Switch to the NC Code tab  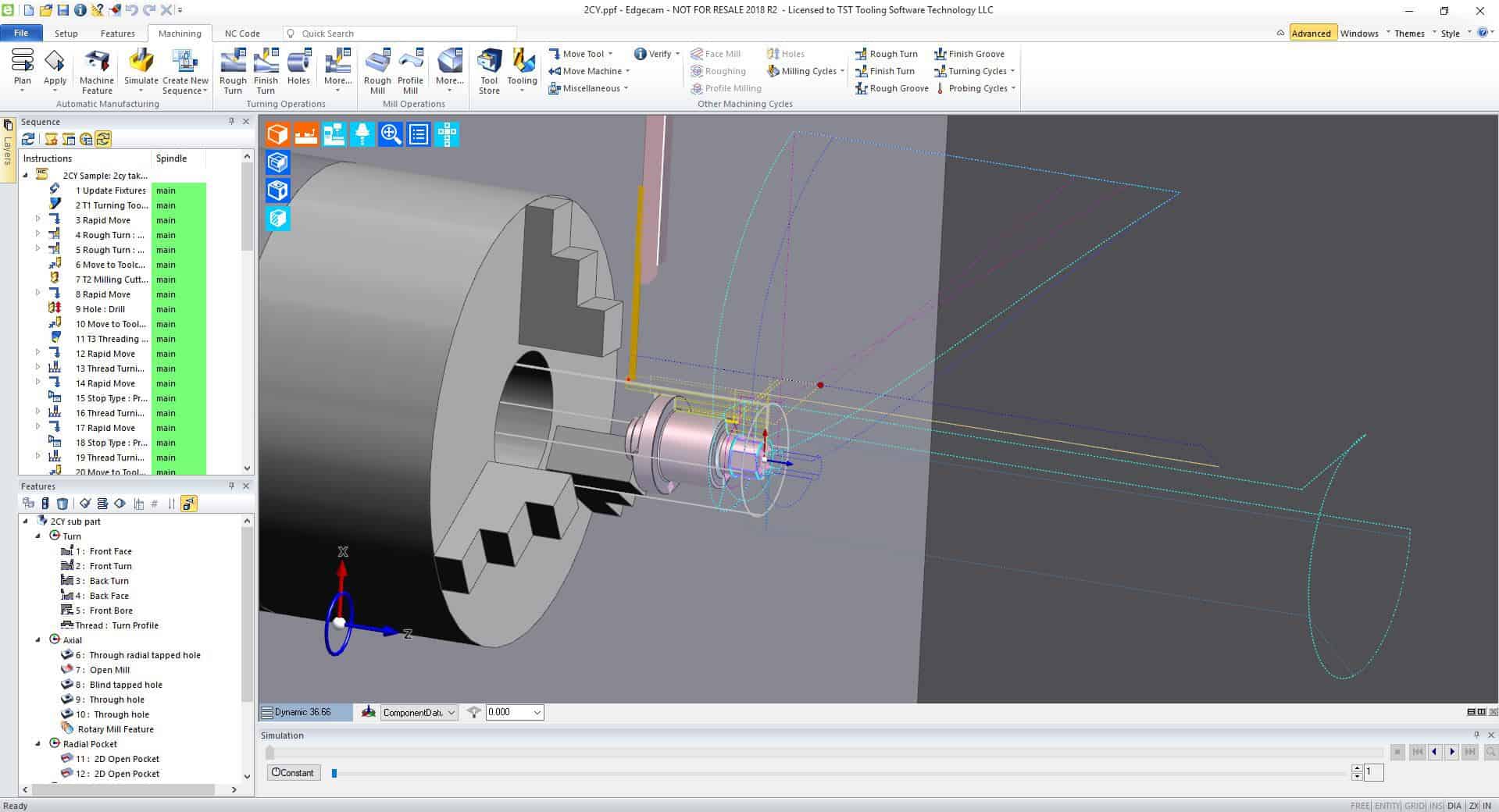[242, 34]
